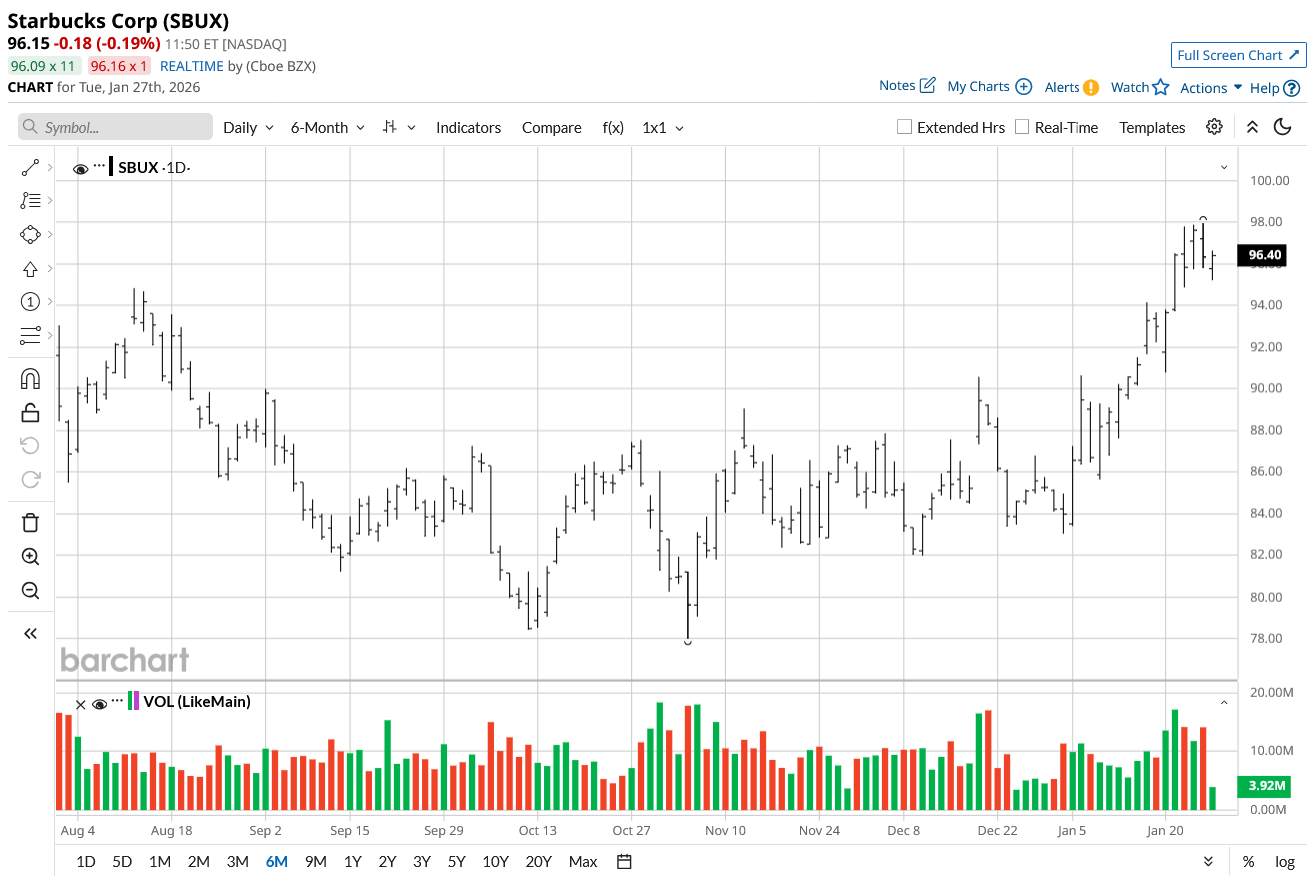1308x876 pixels.
Task: Collapse the chart toolbar with double chevron
Action: 1252,127
